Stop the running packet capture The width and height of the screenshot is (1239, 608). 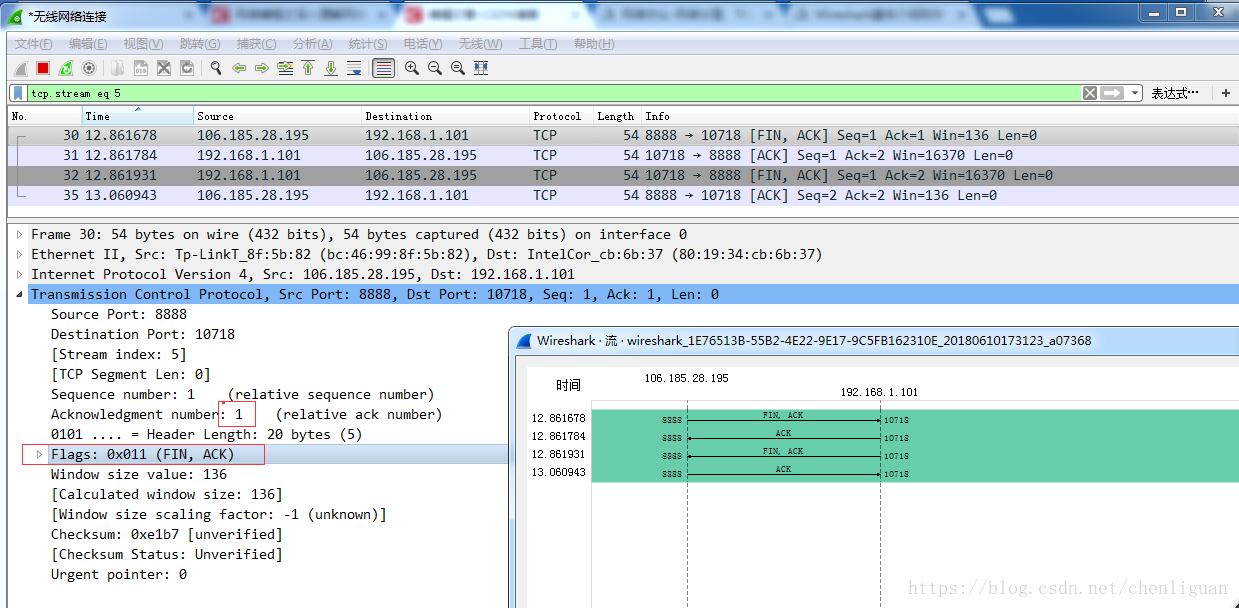tap(43, 68)
